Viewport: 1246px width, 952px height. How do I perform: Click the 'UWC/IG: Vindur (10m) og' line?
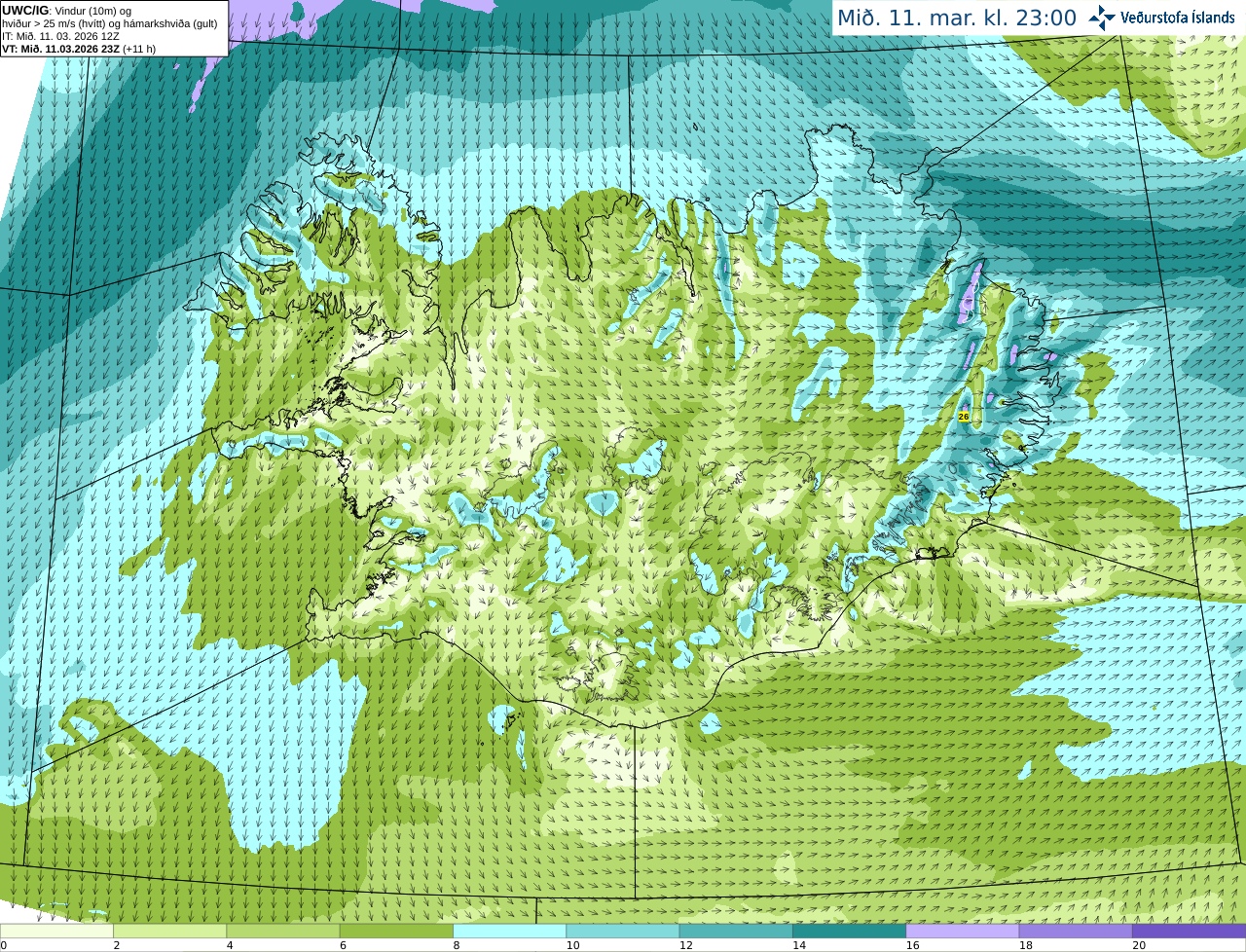66,11
